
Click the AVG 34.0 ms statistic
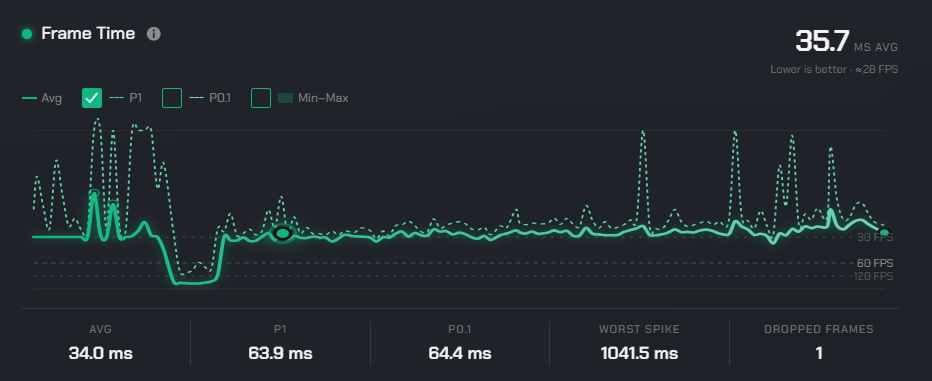[x=100, y=342]
